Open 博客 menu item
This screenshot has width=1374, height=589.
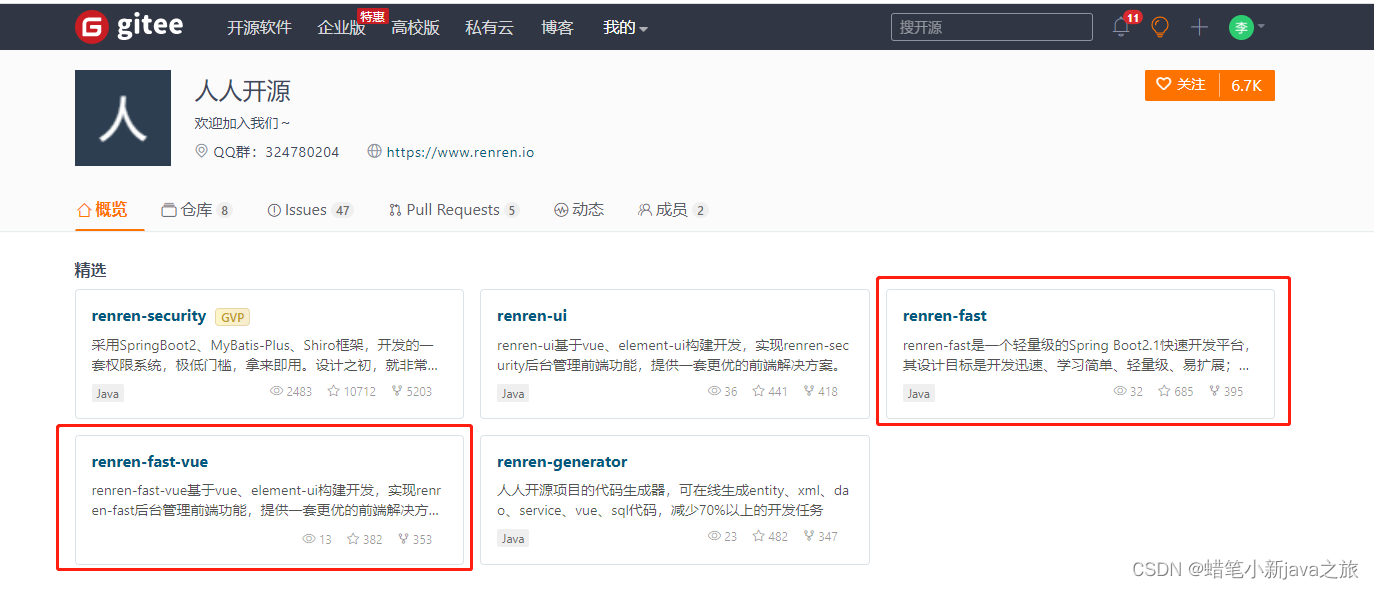[x=557, y=28]
